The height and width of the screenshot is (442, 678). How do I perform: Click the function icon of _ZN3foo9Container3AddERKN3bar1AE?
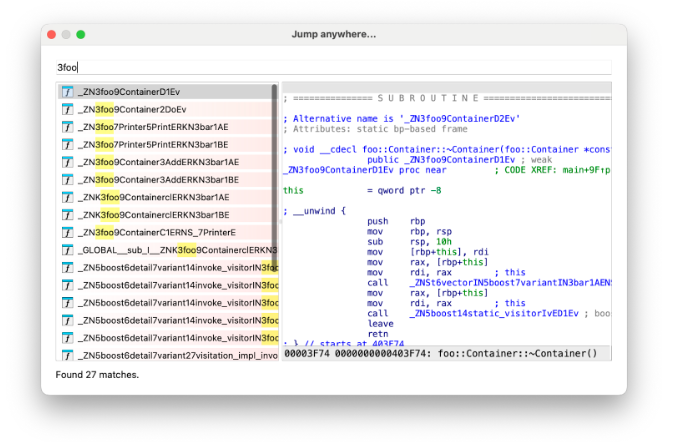click(67, 162)
